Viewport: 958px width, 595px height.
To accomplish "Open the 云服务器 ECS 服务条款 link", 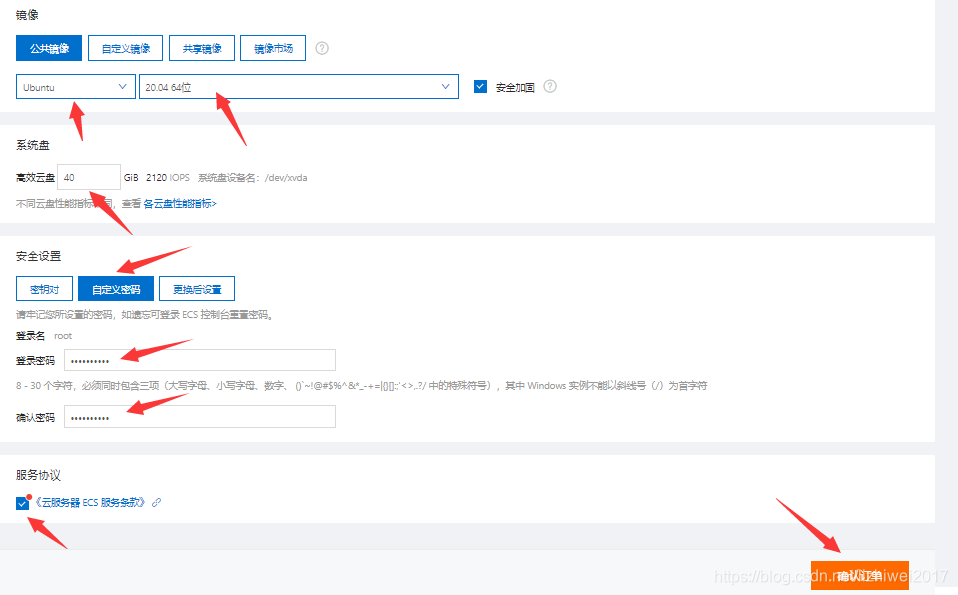I will coord(90,502).
